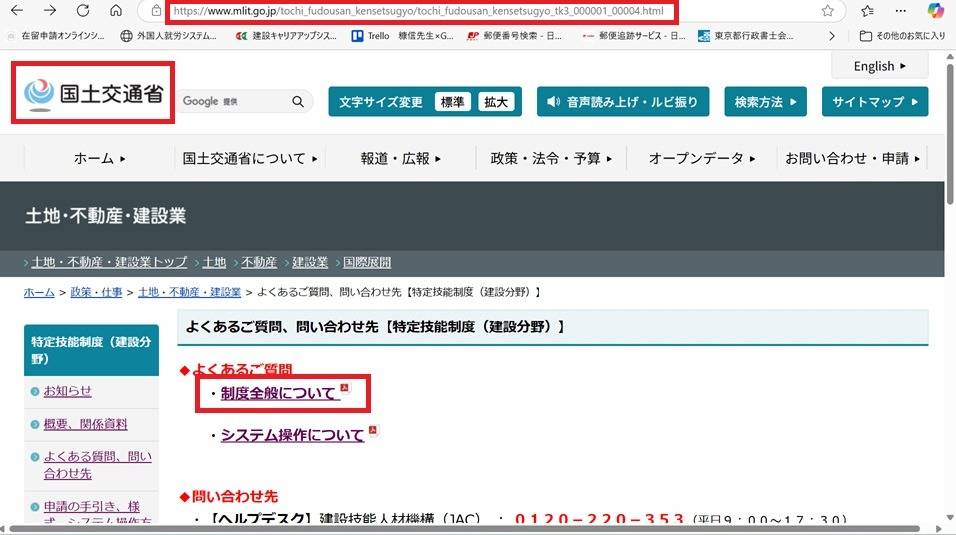Toggle 音声読み上げ・ルビ振り
This screenshot has height=535, width=956.
[623, 102]
